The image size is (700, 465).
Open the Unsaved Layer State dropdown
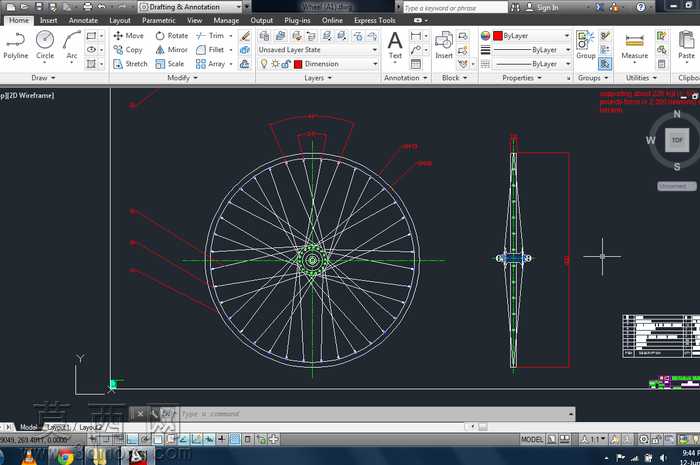point(318,50)
